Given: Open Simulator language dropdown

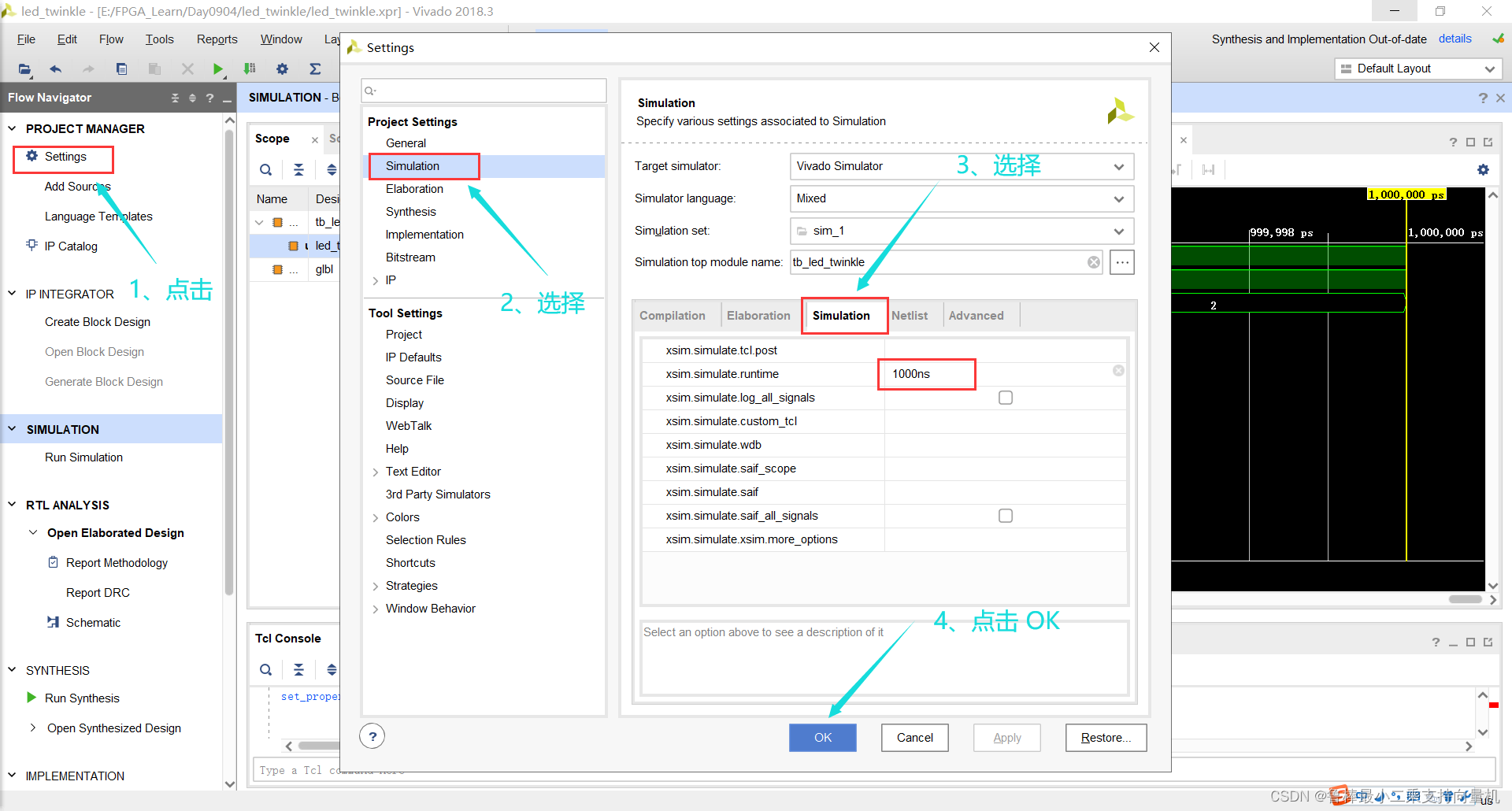Looking at the screenshot, I should coord(1118,198).
